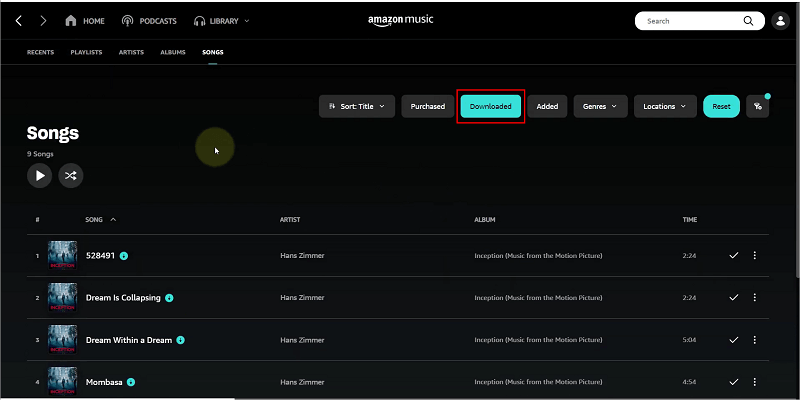Open more options for song 528491
Viewport: 800px width, 400px height.
click(754, 255)
